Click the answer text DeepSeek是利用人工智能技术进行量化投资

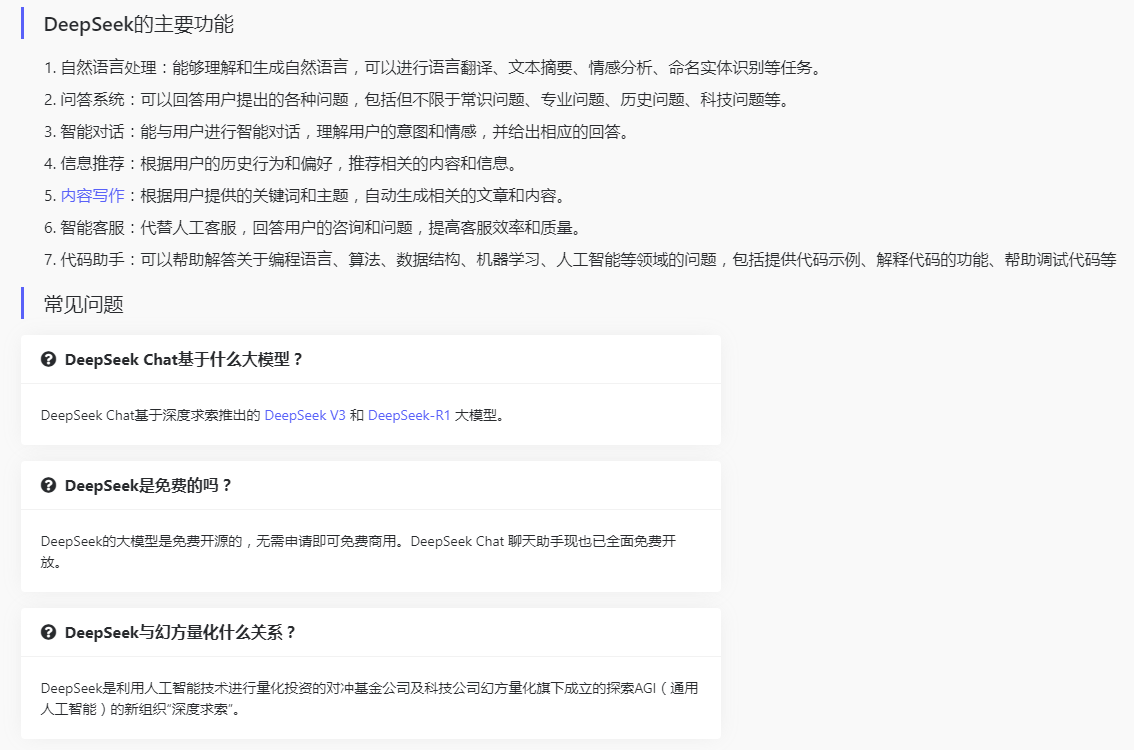coord(370,698)
